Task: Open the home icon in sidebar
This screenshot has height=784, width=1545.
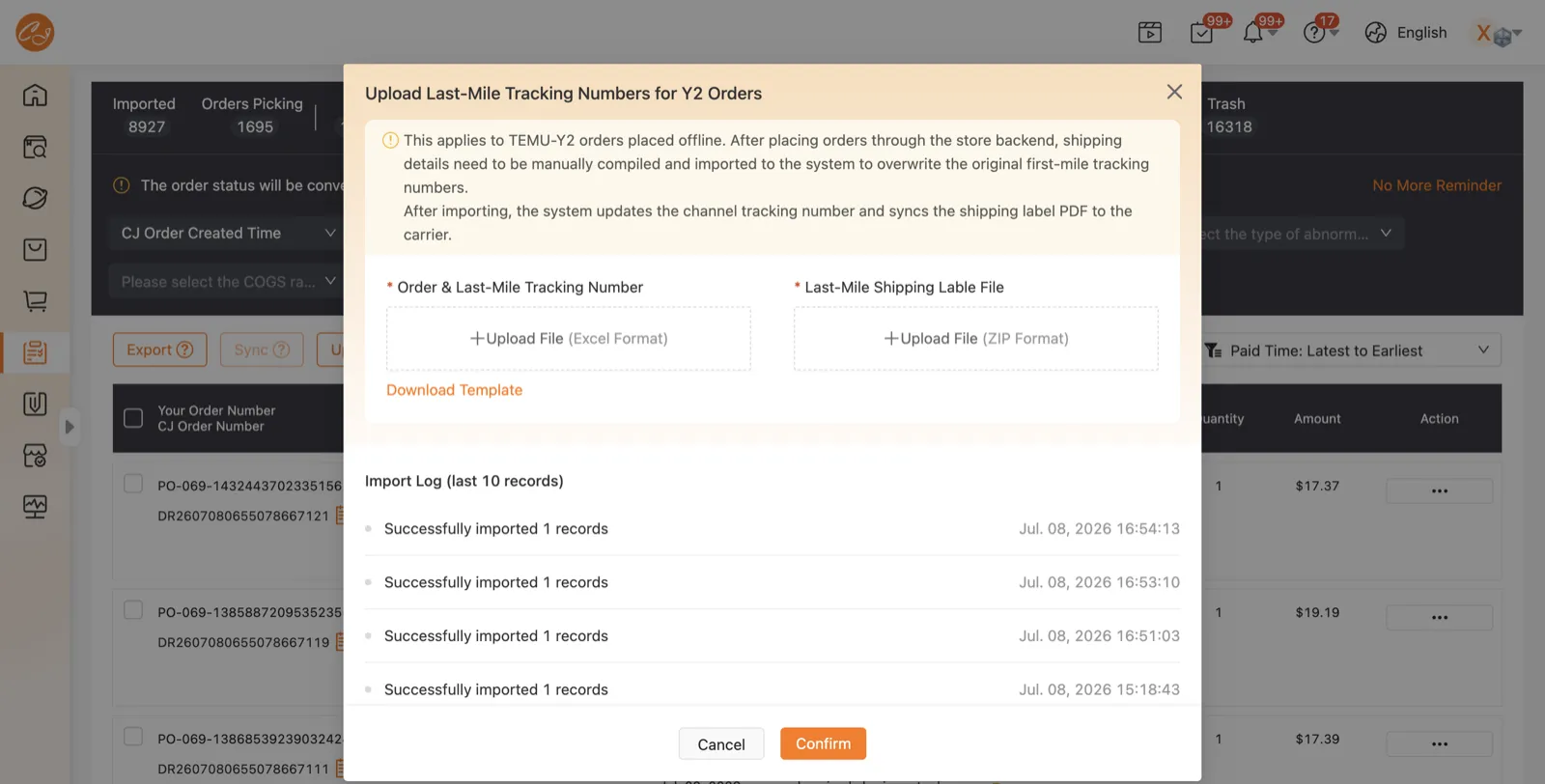Action: (35, 95)
